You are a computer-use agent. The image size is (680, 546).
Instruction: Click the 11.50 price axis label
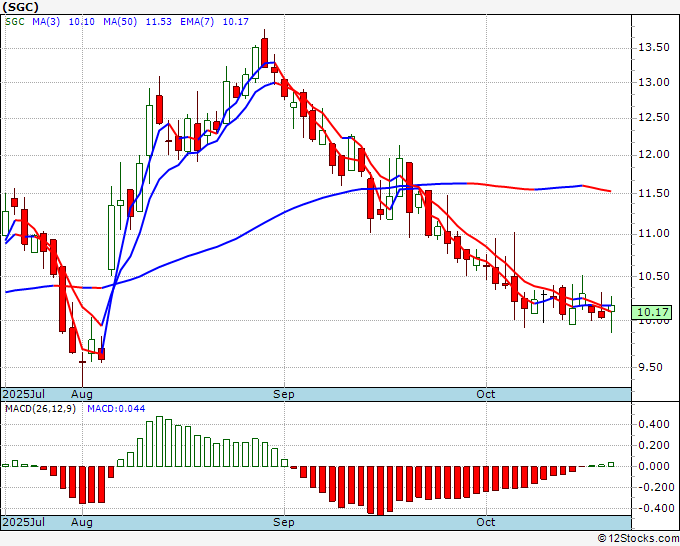[x=654, y=193]
